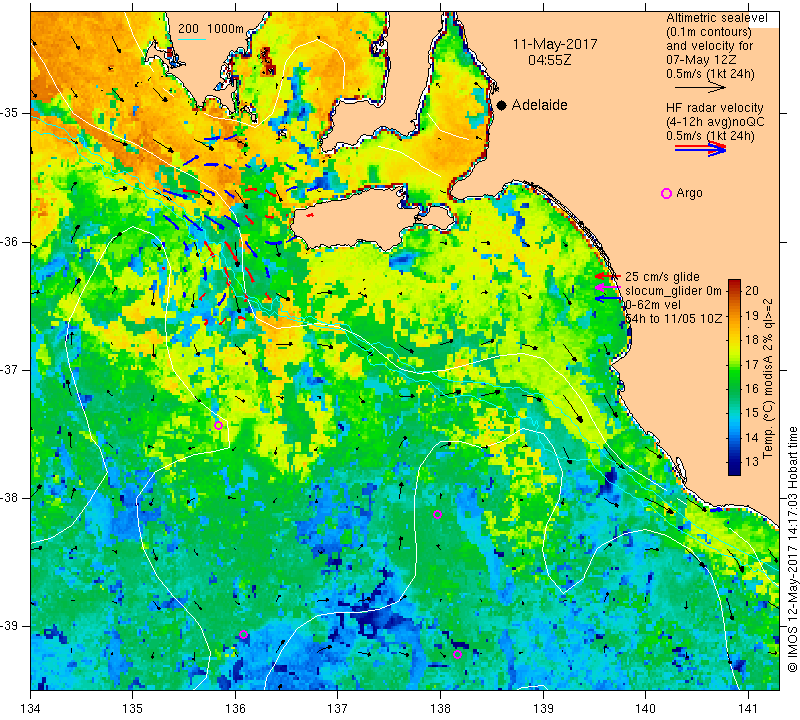Click the 07-May 12Z legend date

click(701, 60)
